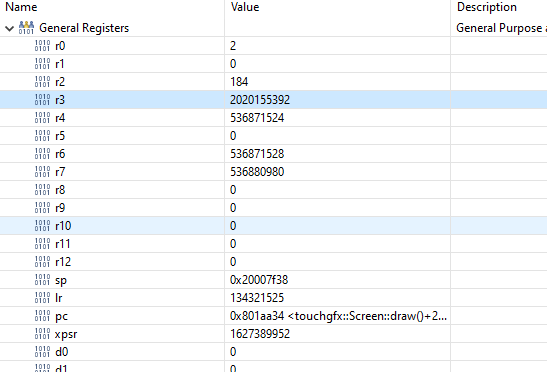The image size is (547, 372).
Task: Click xpsr value 1627389952
Action: click(260, 334)
